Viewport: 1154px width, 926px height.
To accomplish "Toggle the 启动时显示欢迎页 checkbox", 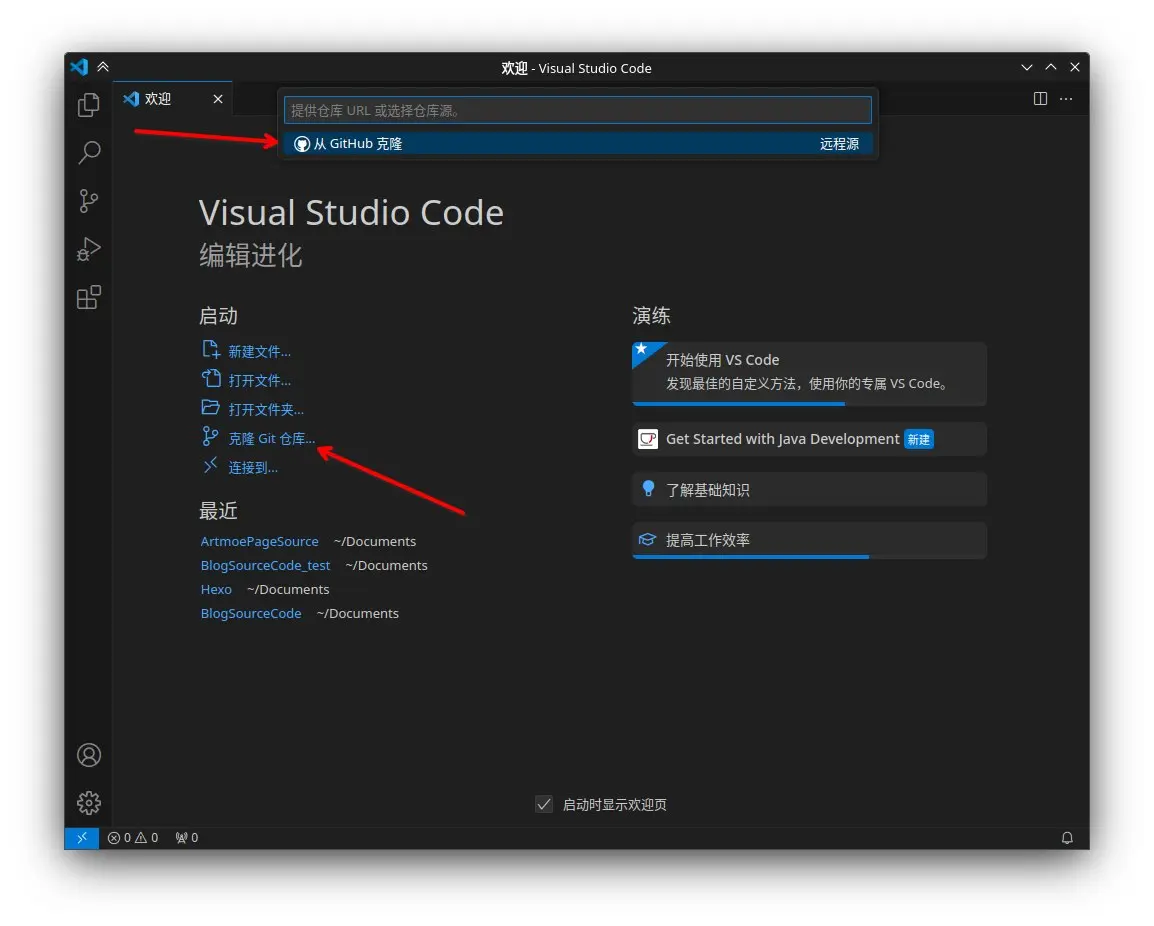I will point(544,805).
